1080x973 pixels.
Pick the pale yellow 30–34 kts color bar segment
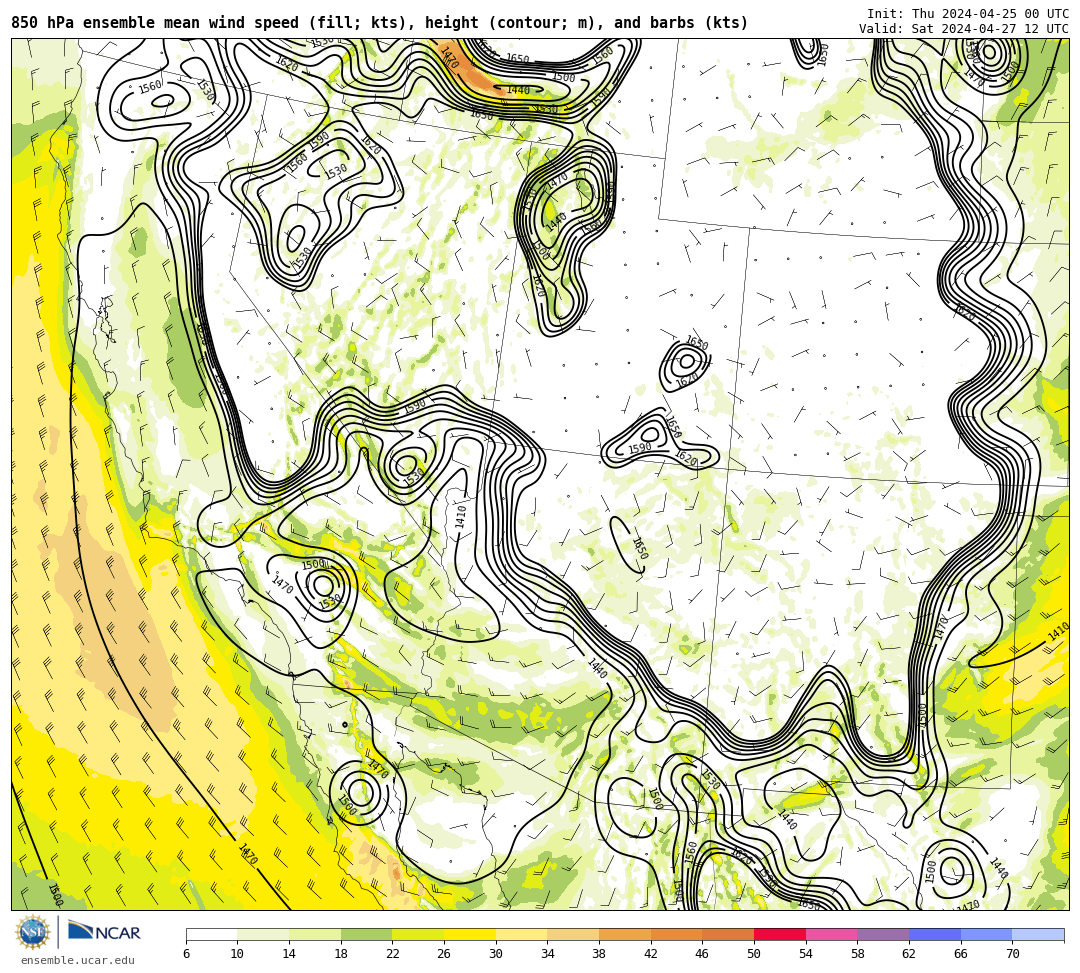(x=521, y=934)
